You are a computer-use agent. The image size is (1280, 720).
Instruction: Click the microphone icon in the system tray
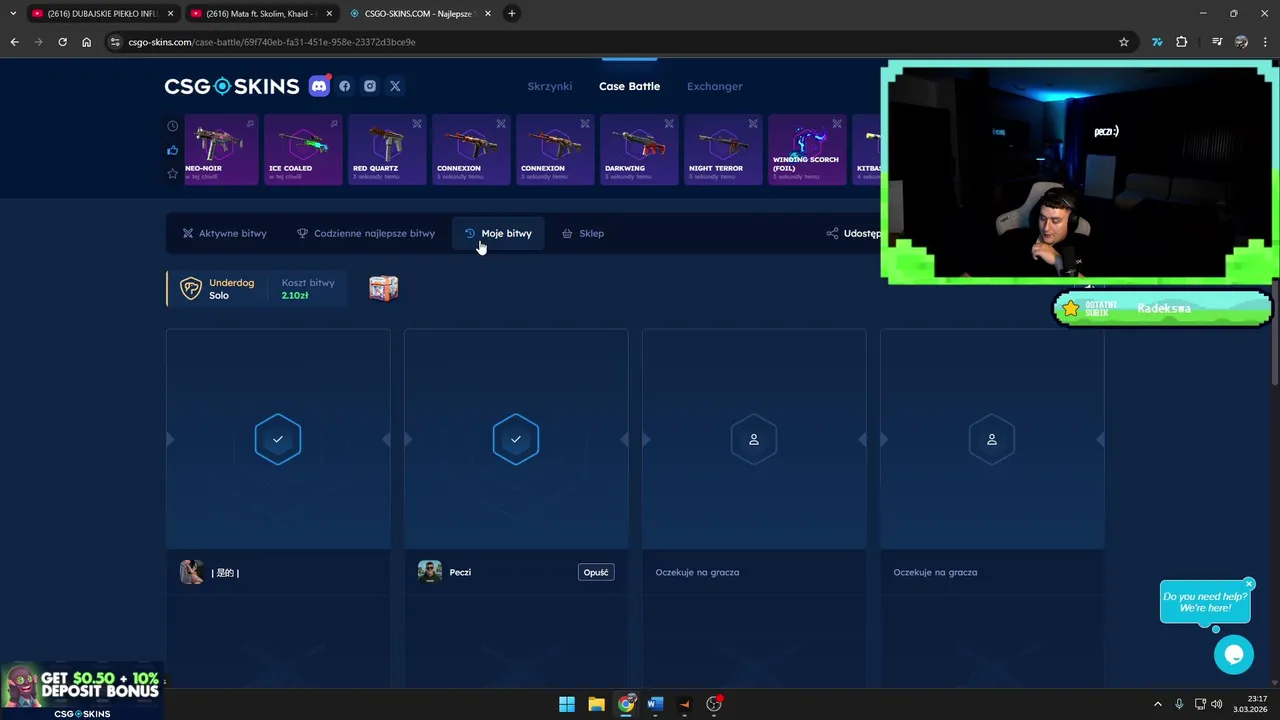point(1180,704)
